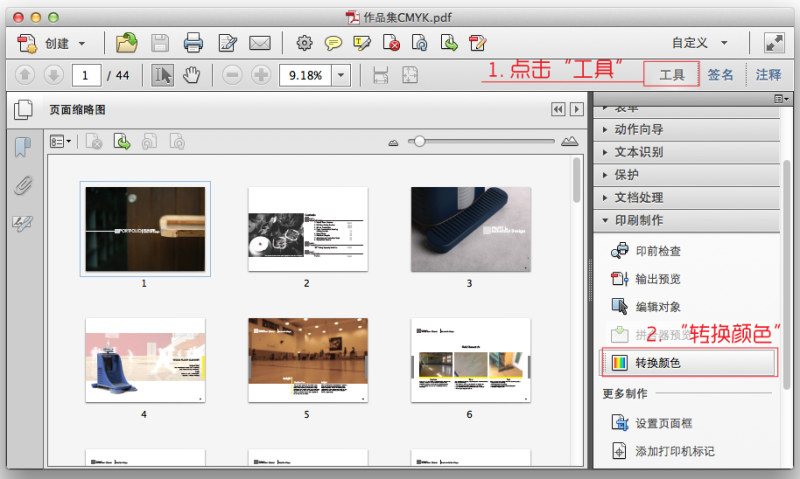Open the 签名 Sign pane tab
Screen dimensions: 800x479
(x=720, y=75)
